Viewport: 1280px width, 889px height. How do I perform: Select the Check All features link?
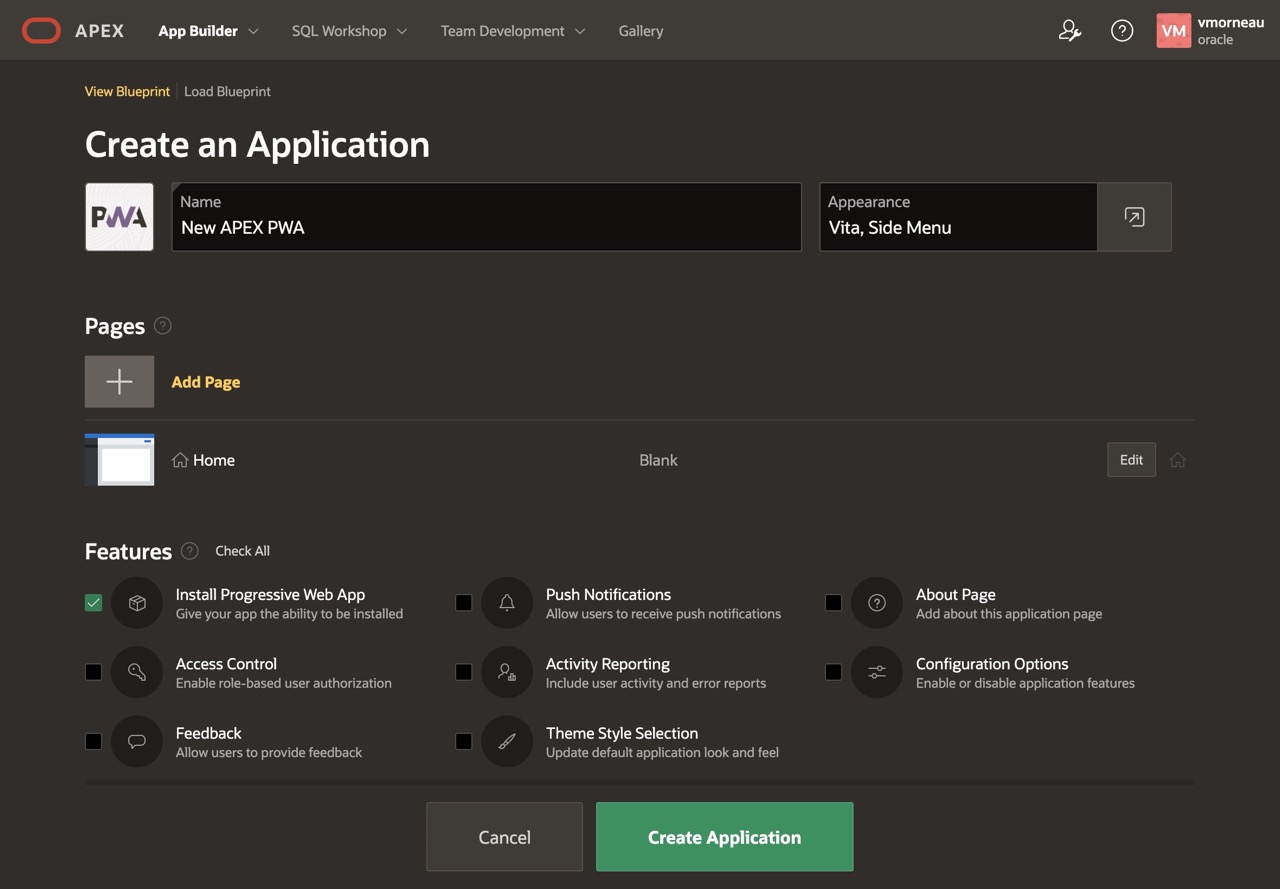pyautogui.click(x=241, y=551)
